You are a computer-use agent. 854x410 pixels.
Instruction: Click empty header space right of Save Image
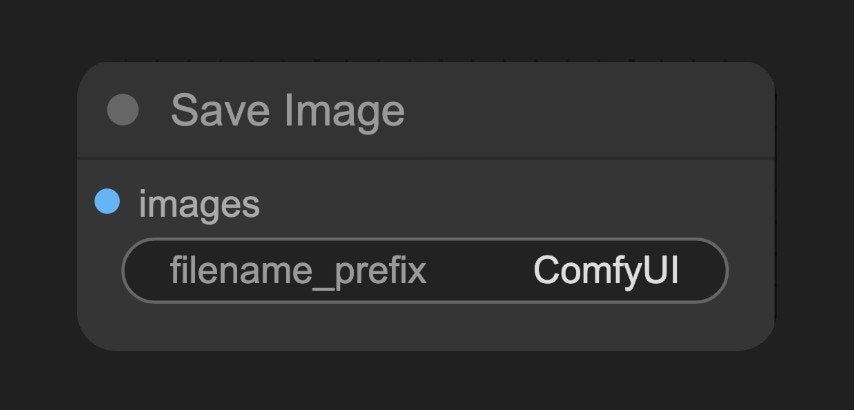click(588, 111)
